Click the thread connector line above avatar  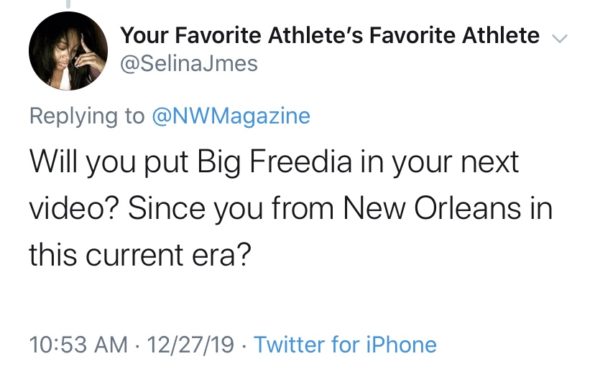(x=68, y=4)
